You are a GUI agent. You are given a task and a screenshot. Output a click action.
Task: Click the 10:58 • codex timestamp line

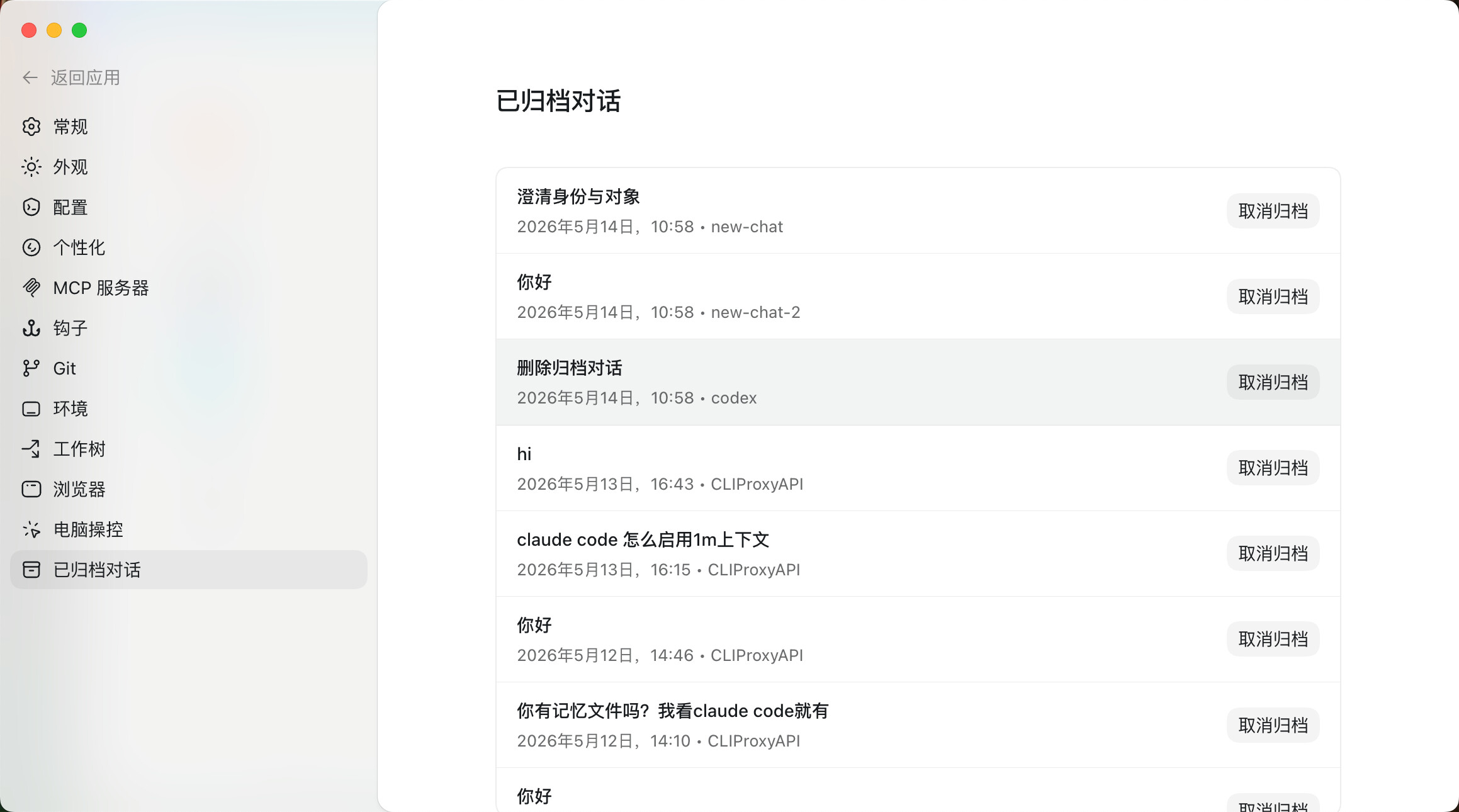point(636,398)
